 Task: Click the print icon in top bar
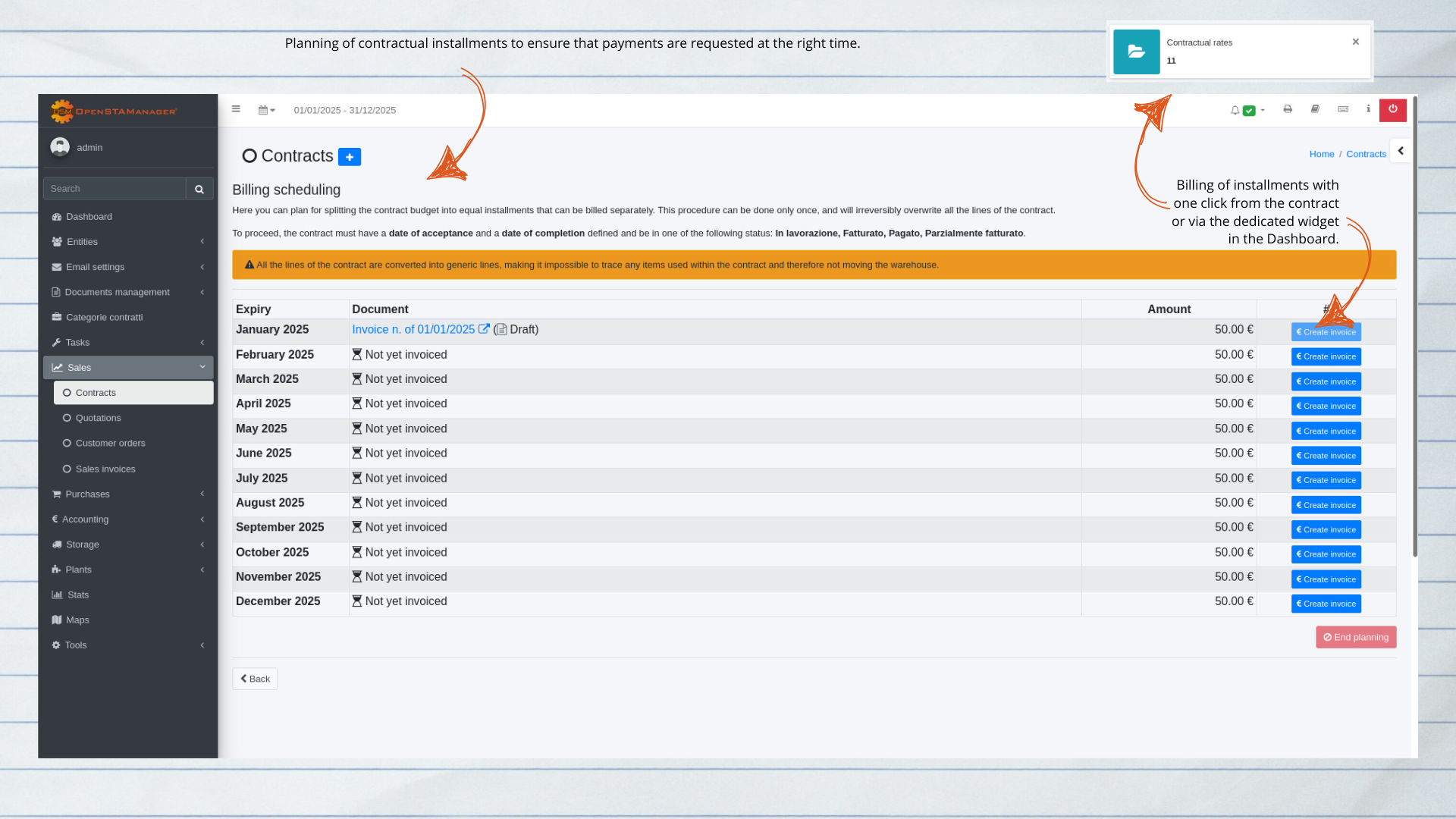point(1288,109)
